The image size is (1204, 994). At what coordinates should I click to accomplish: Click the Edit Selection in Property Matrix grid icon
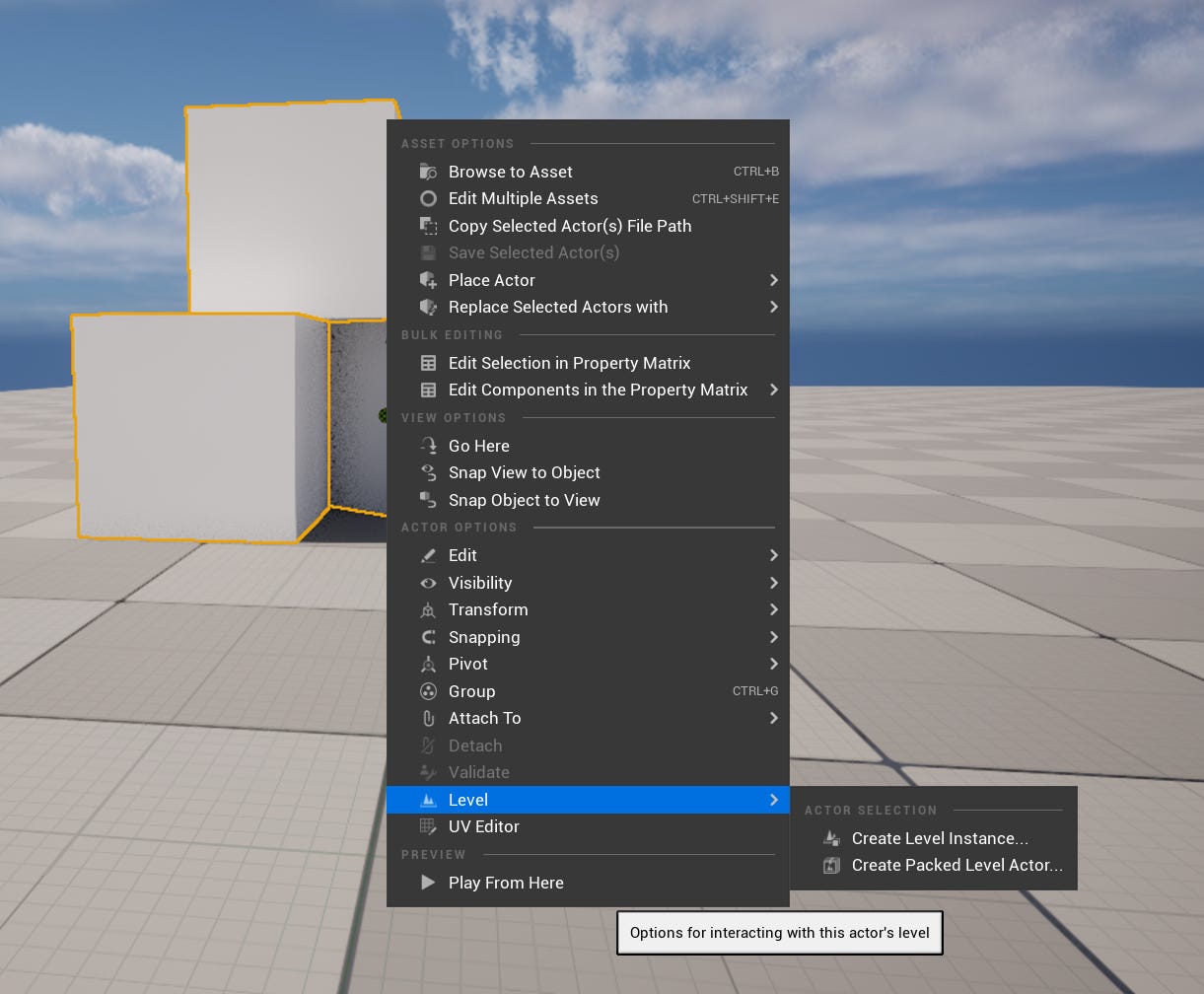pos(428,362)
